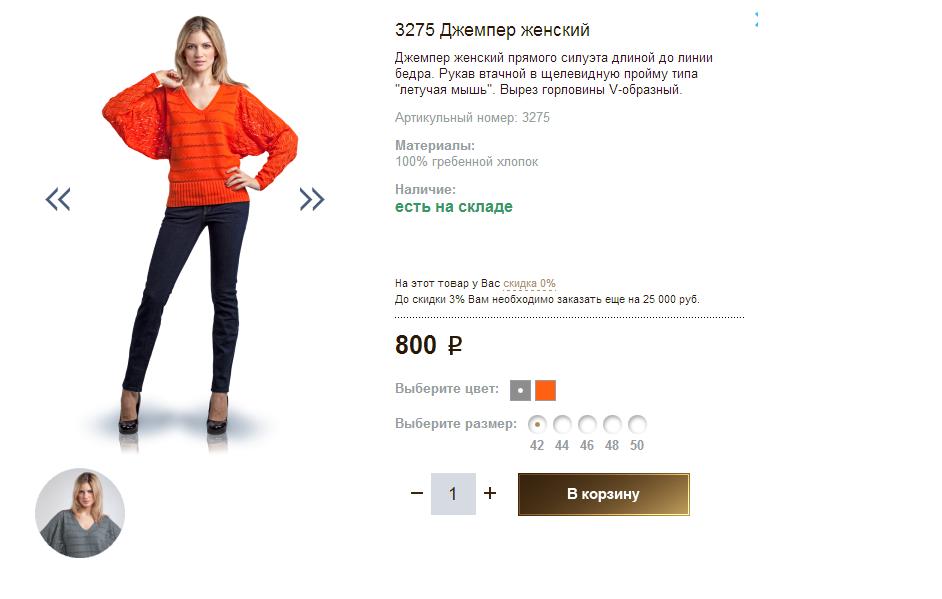
Task: Show next product photo with right arrows
Action: tap(312, 199)
